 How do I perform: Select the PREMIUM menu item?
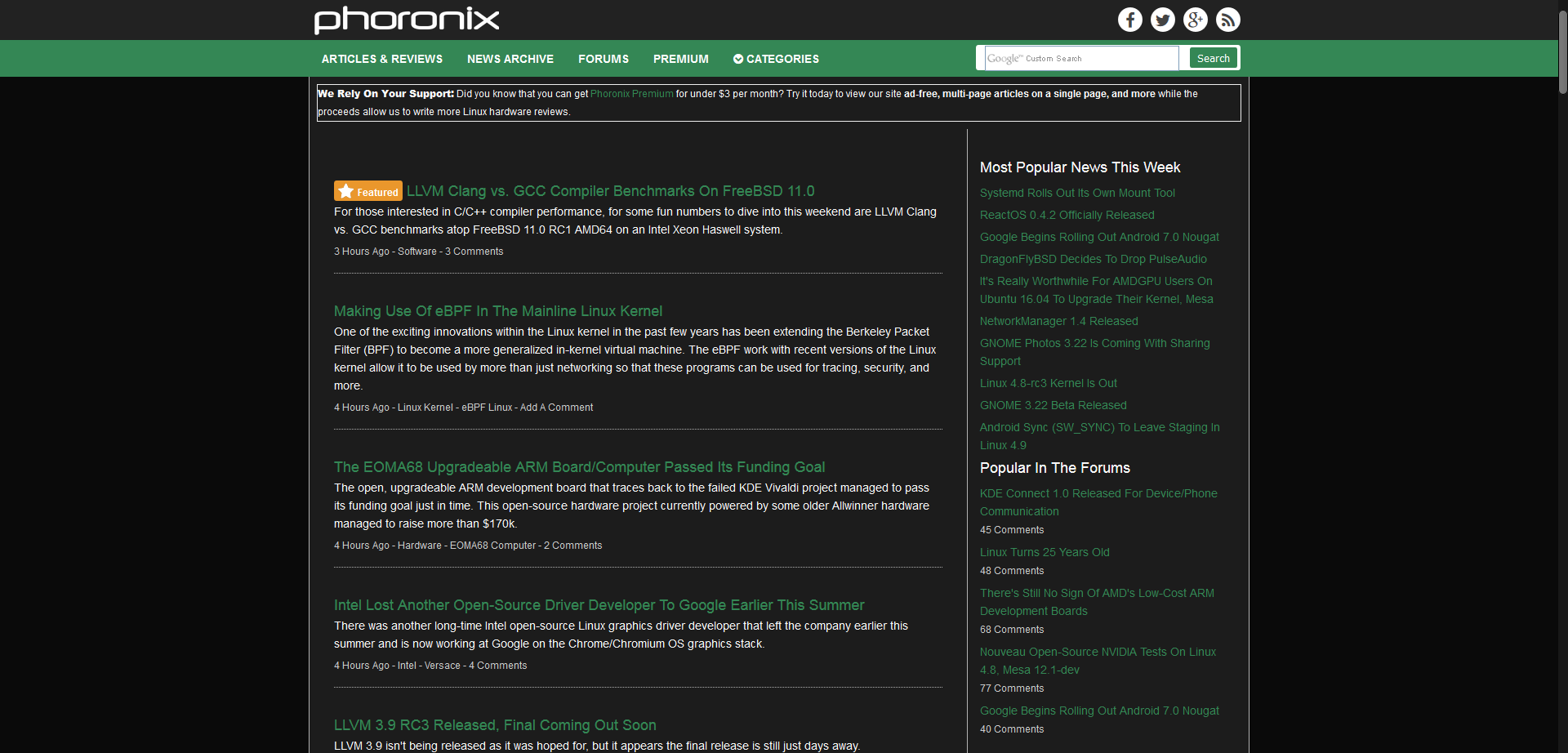pos(680,59)
